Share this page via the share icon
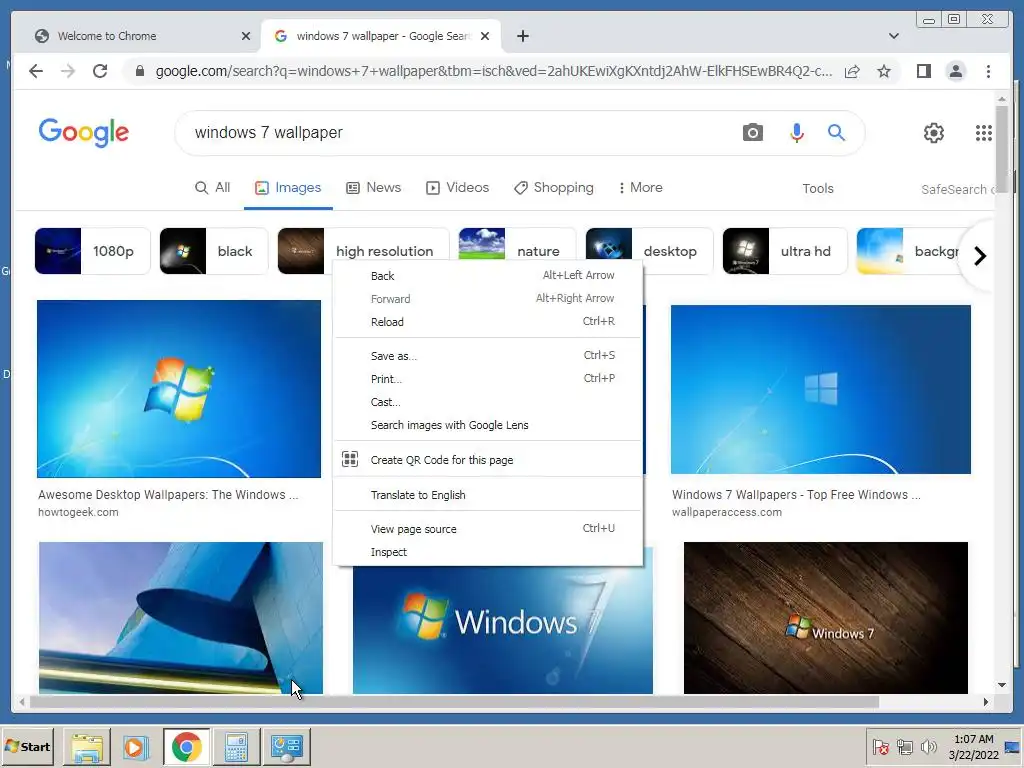Viewport: 1024px width, 768px height. (852, 71)
